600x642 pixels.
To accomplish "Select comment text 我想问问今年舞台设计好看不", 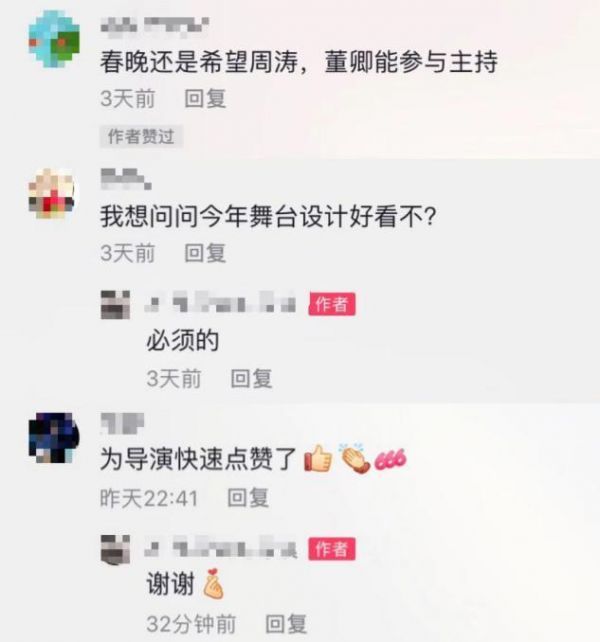I will [268, 217].
